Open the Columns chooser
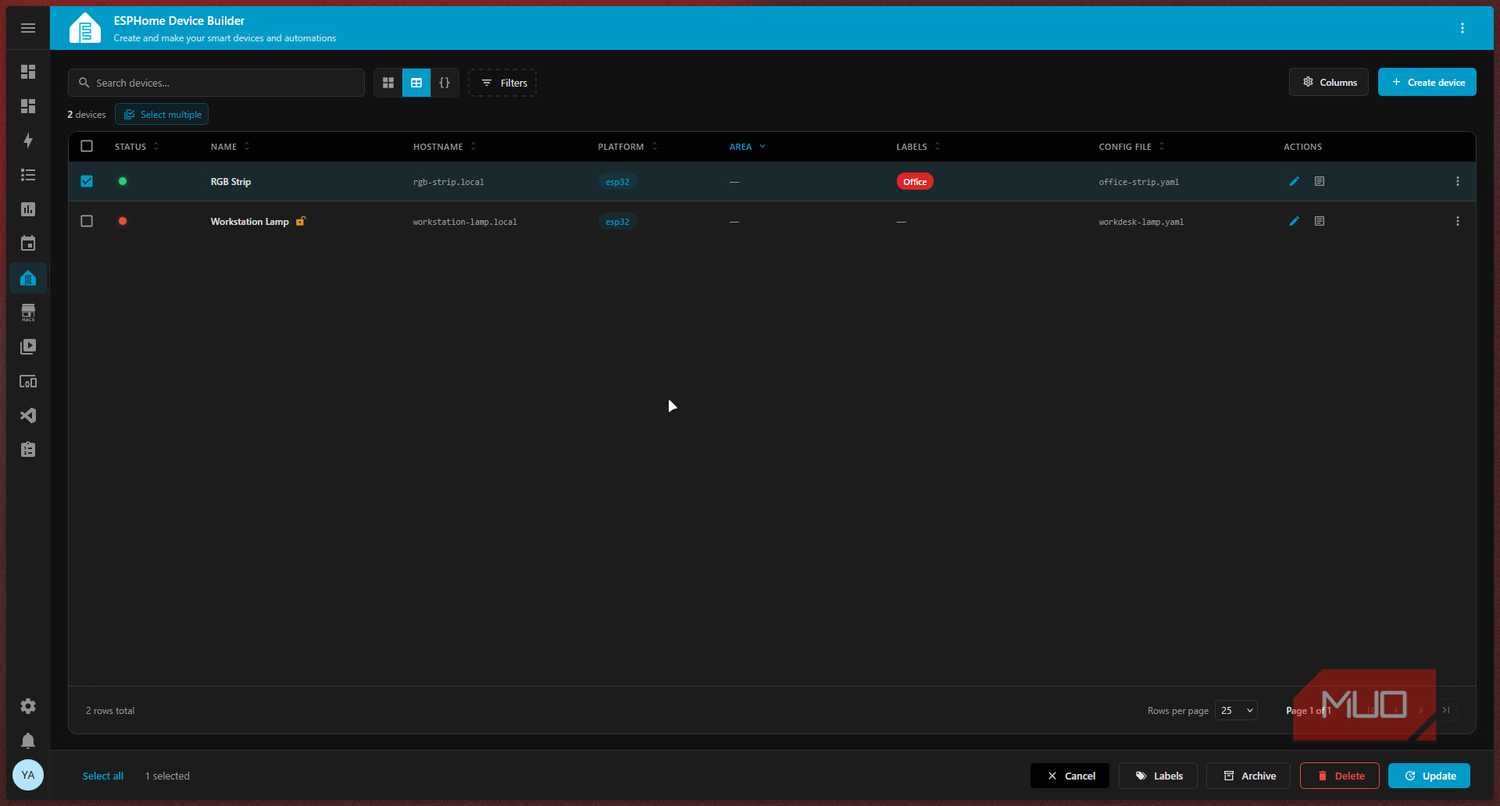 (1329, 82)
